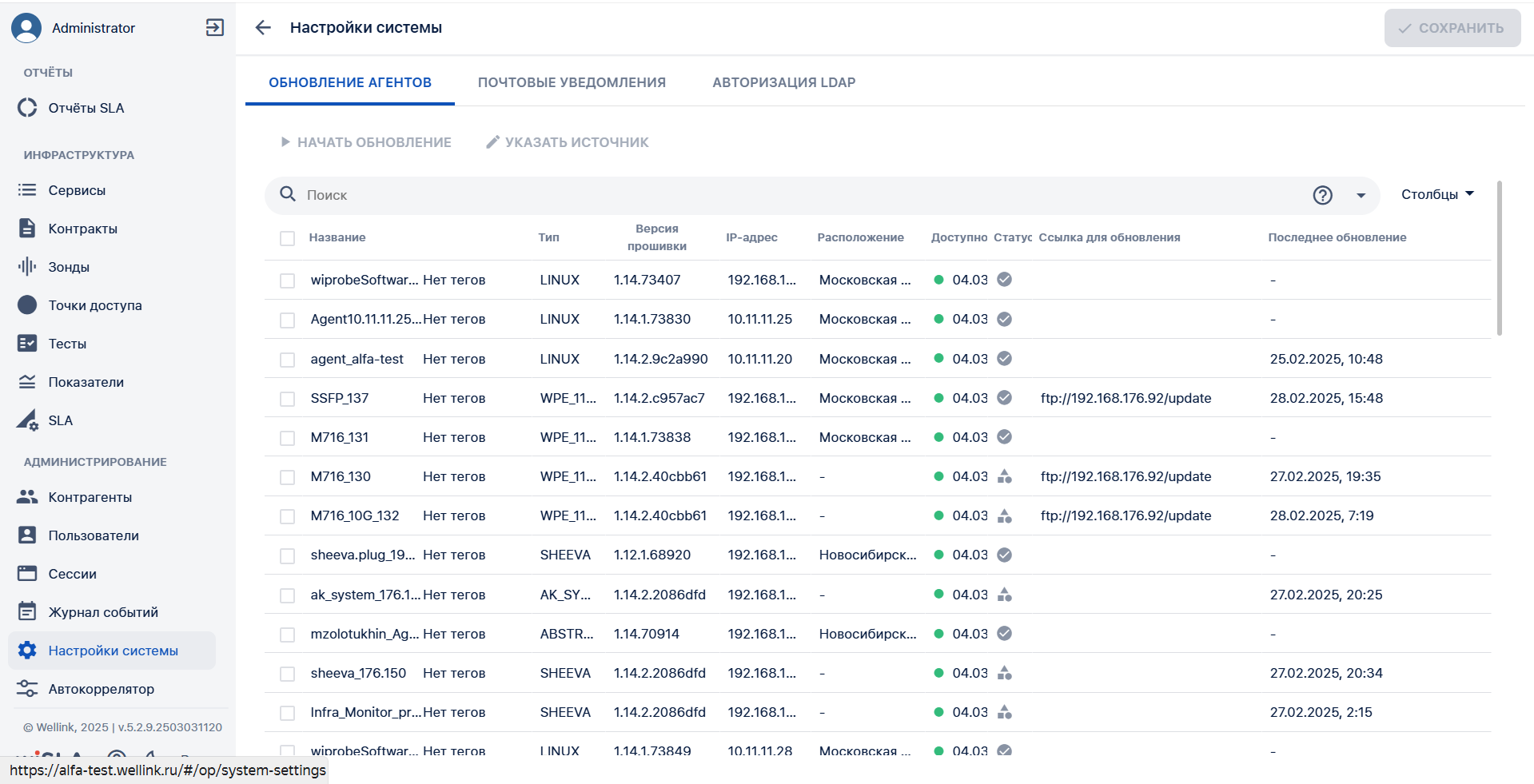Click Указать источник button
The width and height of the screenshot is (1534, 784).
coord(568,142)
